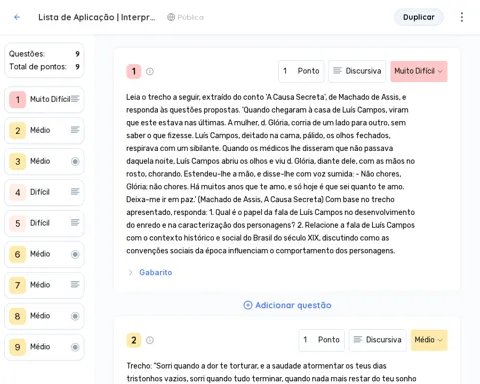Click the back arrow icon
The image size is (480, 384).
click(17, 17)
